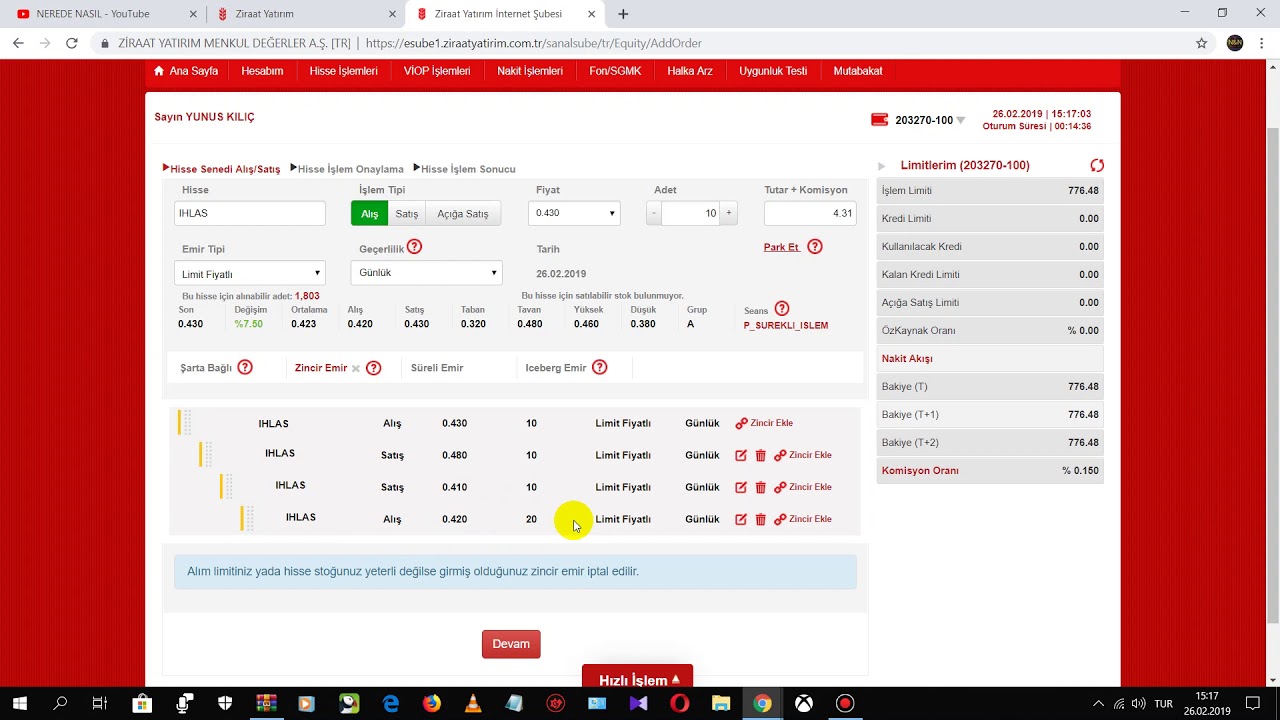Viewport: 1280px width, 720px height.
Task: Delete the 0.410 Satış chain order
Action: tap(760, 487)
